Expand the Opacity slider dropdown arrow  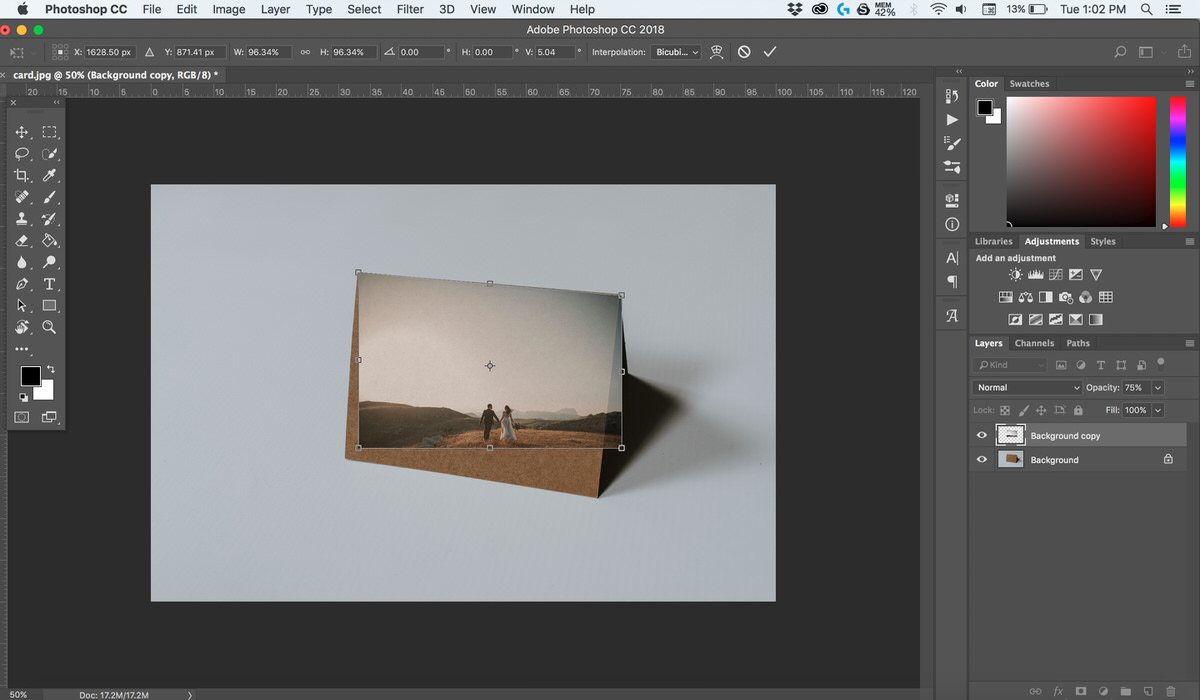point(1158,387)
